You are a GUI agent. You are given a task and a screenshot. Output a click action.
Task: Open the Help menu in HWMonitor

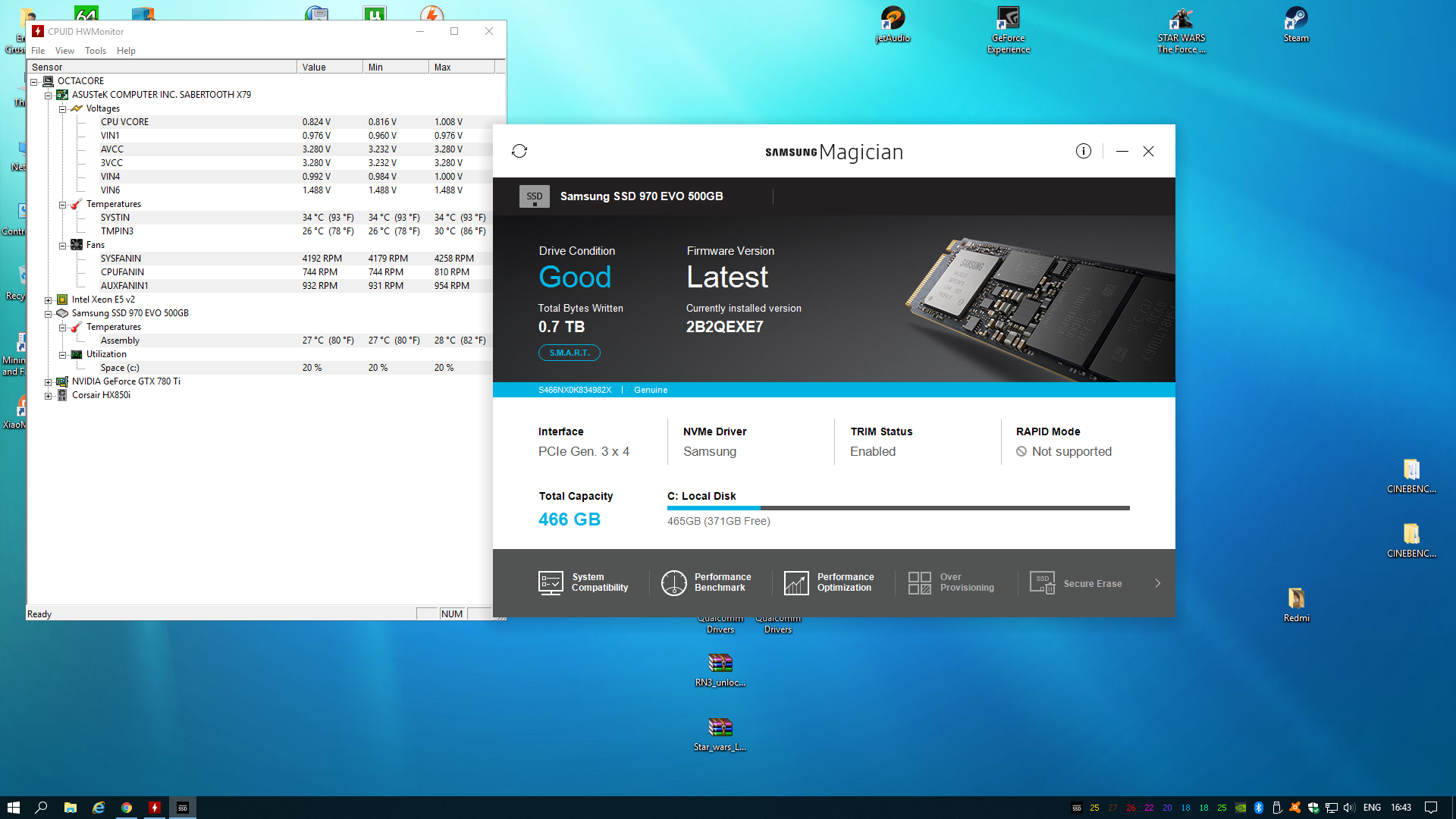(126, 51)
